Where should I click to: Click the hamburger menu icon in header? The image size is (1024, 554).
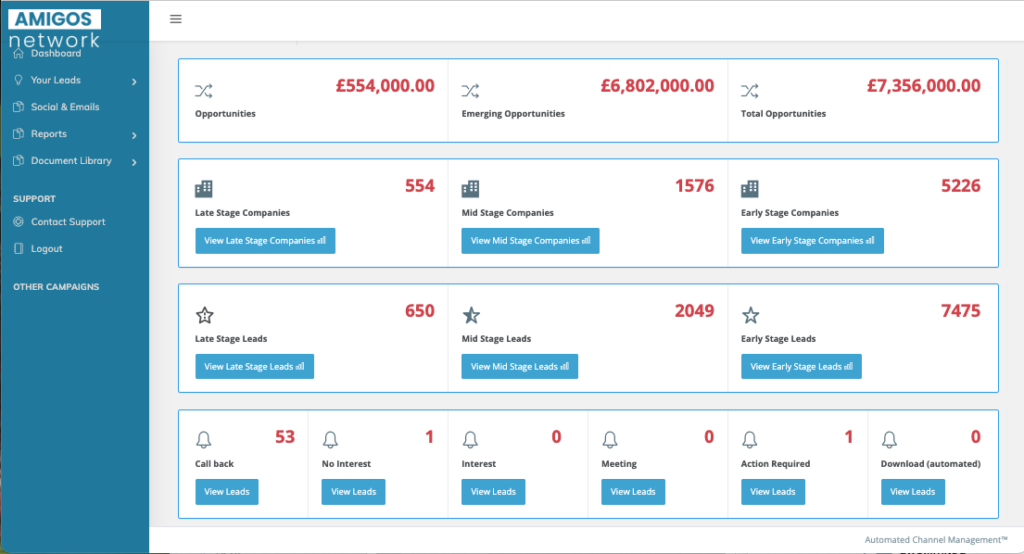pos(176,19)
